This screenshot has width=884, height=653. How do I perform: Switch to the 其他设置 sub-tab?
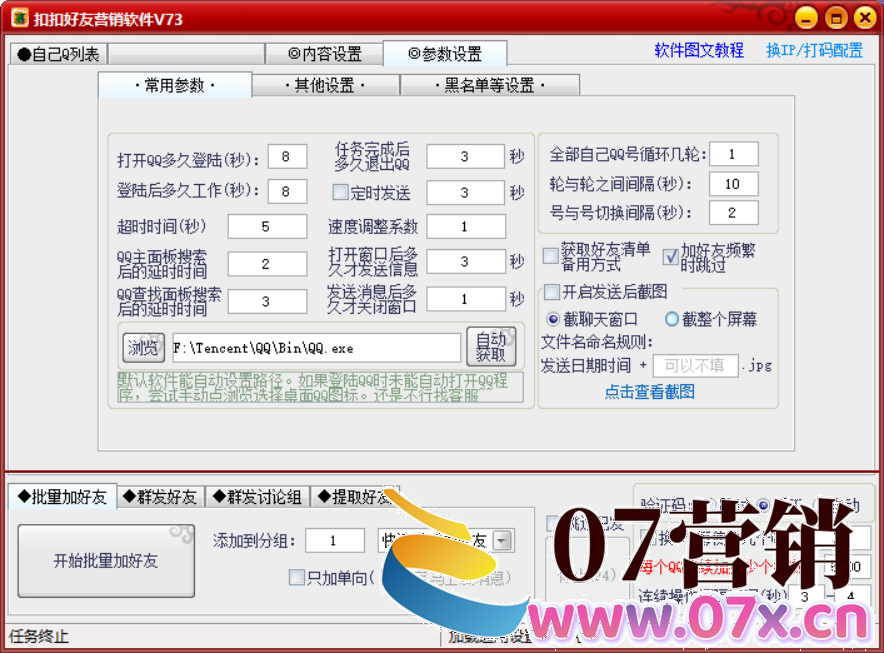coord(325,86)
